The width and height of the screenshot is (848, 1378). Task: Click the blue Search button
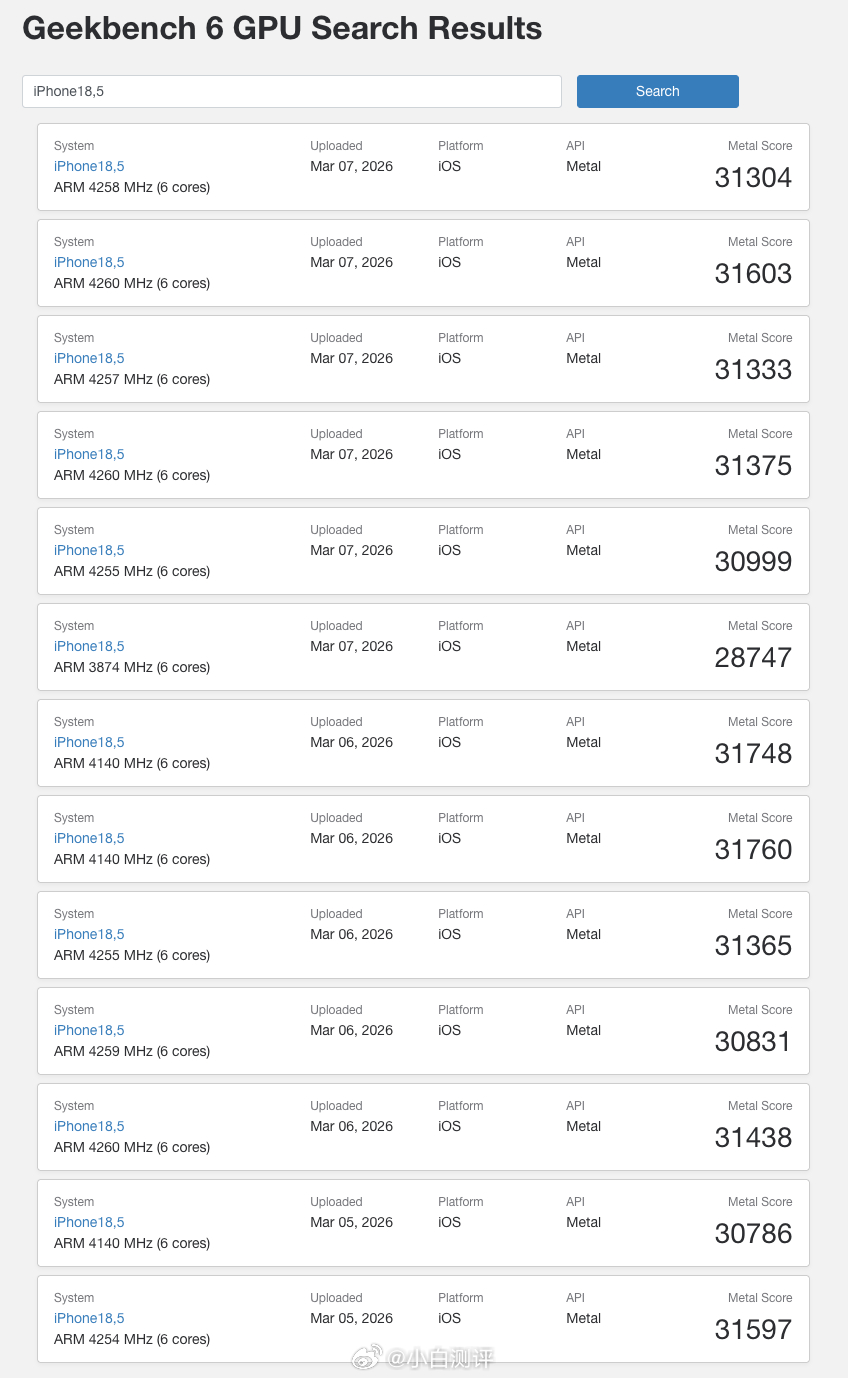pyautogui.click(x=657, y=91)
